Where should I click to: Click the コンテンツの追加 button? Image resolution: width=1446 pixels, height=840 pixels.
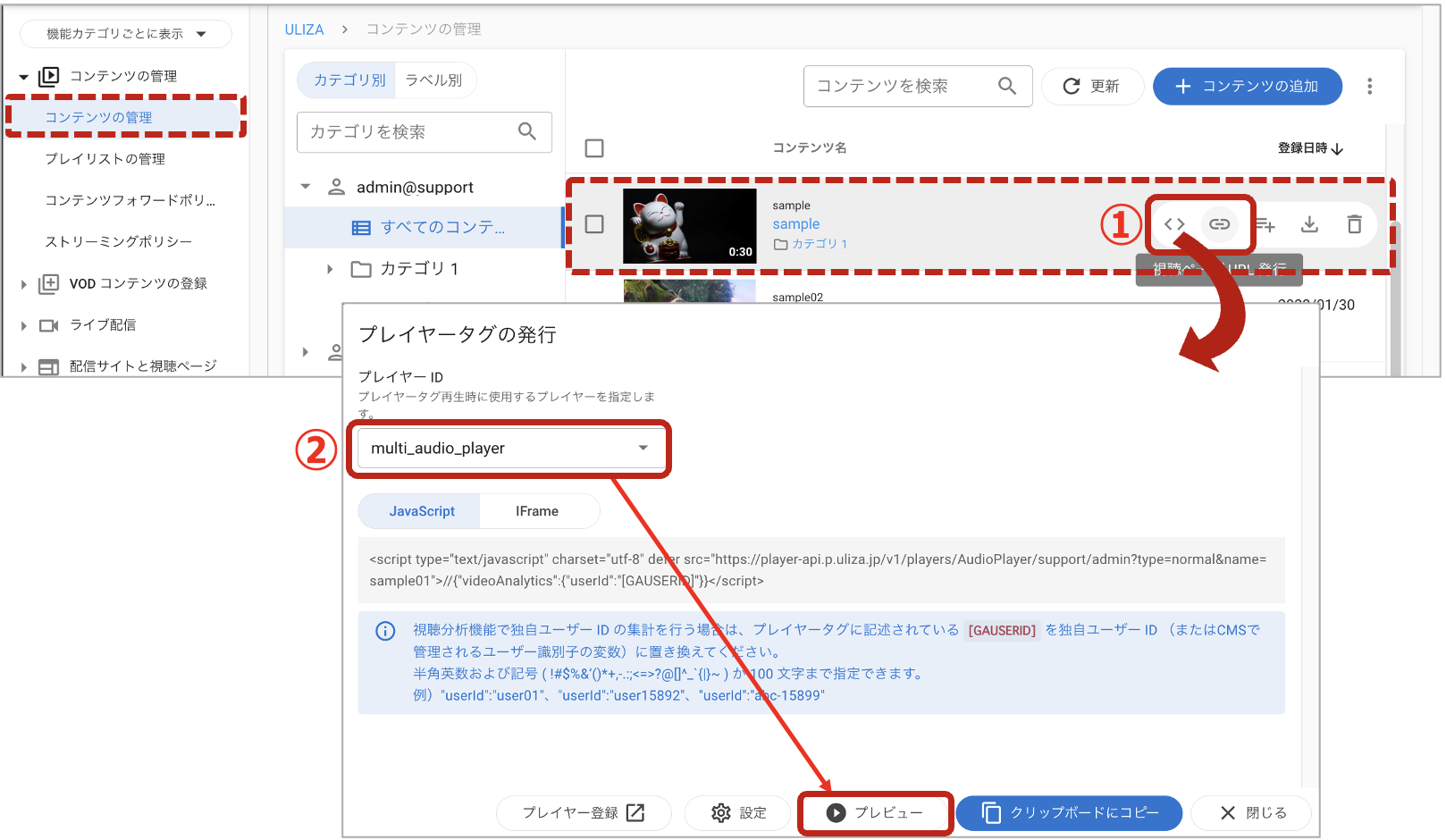tap(1248, 86)
